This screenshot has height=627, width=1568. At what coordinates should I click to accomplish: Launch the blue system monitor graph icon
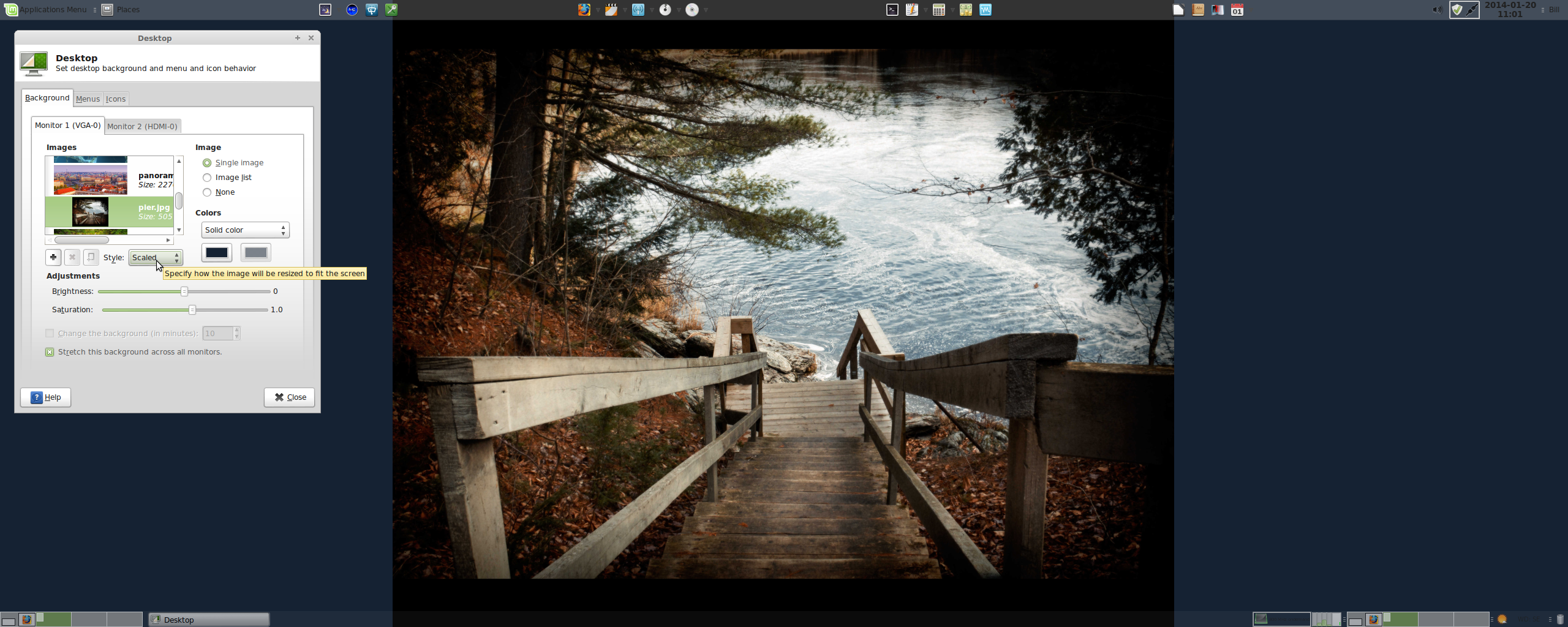pyautogui.click(x=985, y=10)
